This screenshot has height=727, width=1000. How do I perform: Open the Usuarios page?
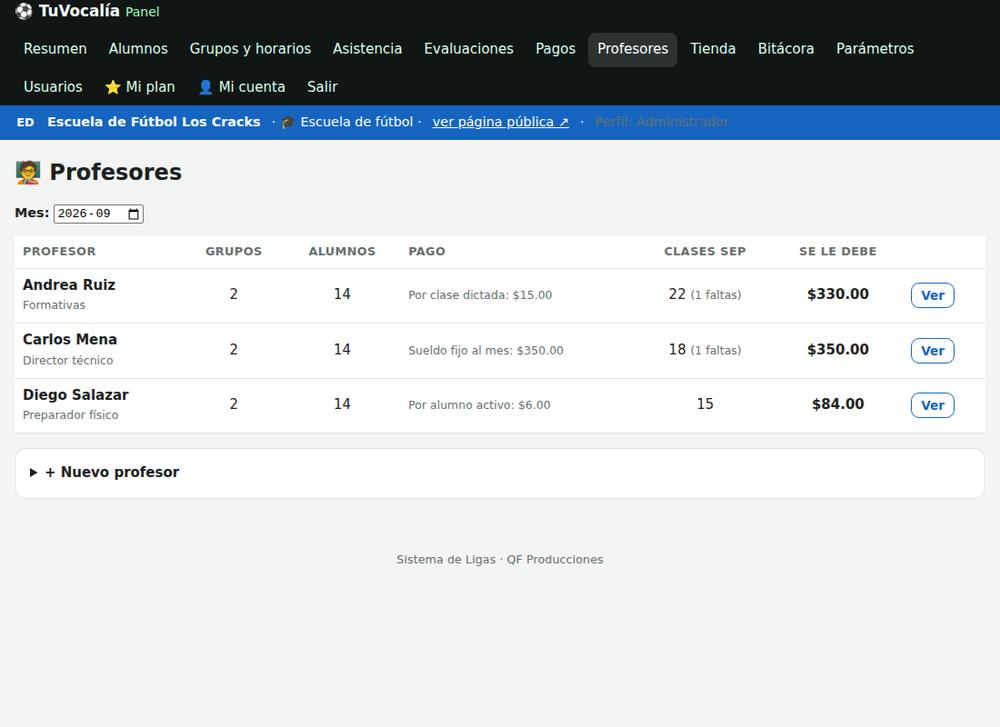[53, 87]
